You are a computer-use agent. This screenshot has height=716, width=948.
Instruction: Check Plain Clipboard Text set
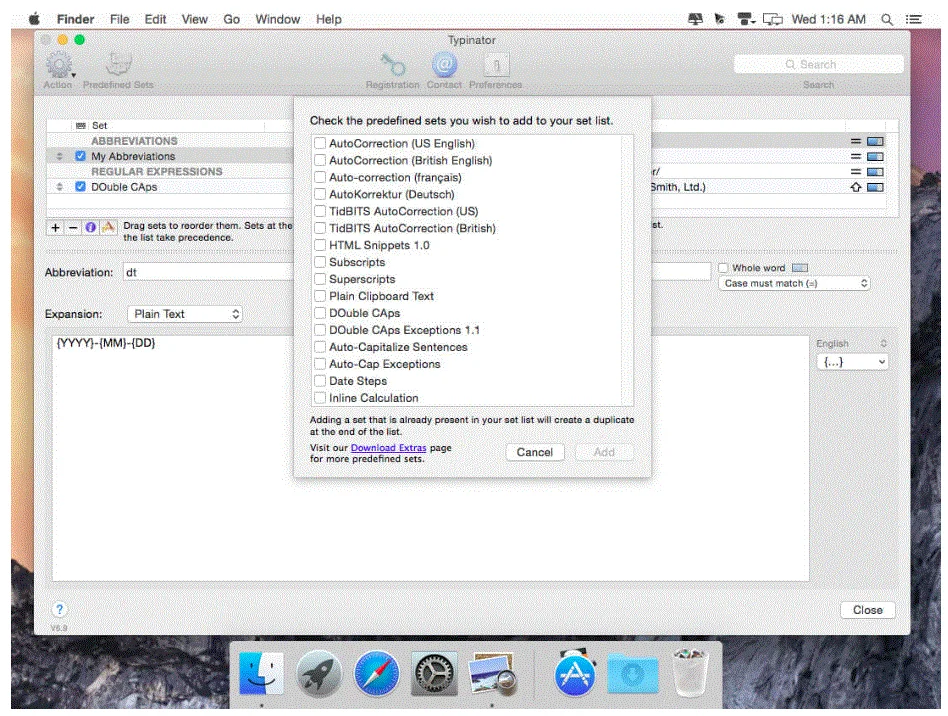320,296
